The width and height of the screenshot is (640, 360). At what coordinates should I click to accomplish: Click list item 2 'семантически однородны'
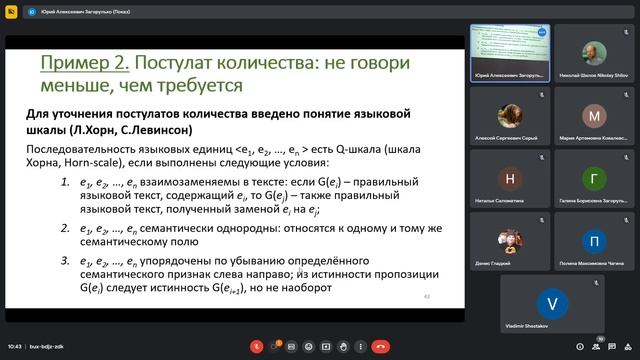pos(209,228)
